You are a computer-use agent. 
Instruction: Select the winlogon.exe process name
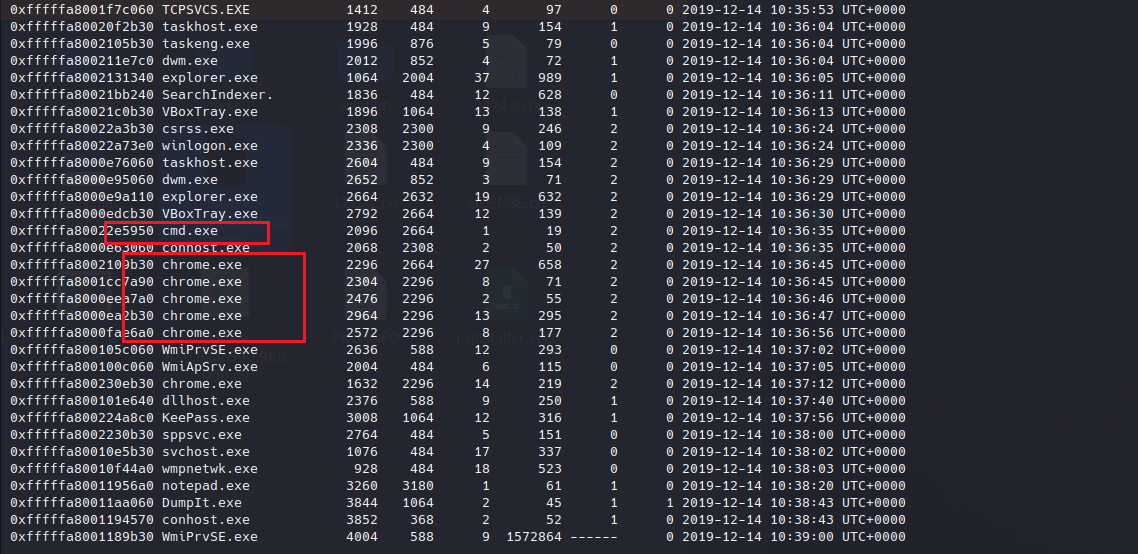209,146
